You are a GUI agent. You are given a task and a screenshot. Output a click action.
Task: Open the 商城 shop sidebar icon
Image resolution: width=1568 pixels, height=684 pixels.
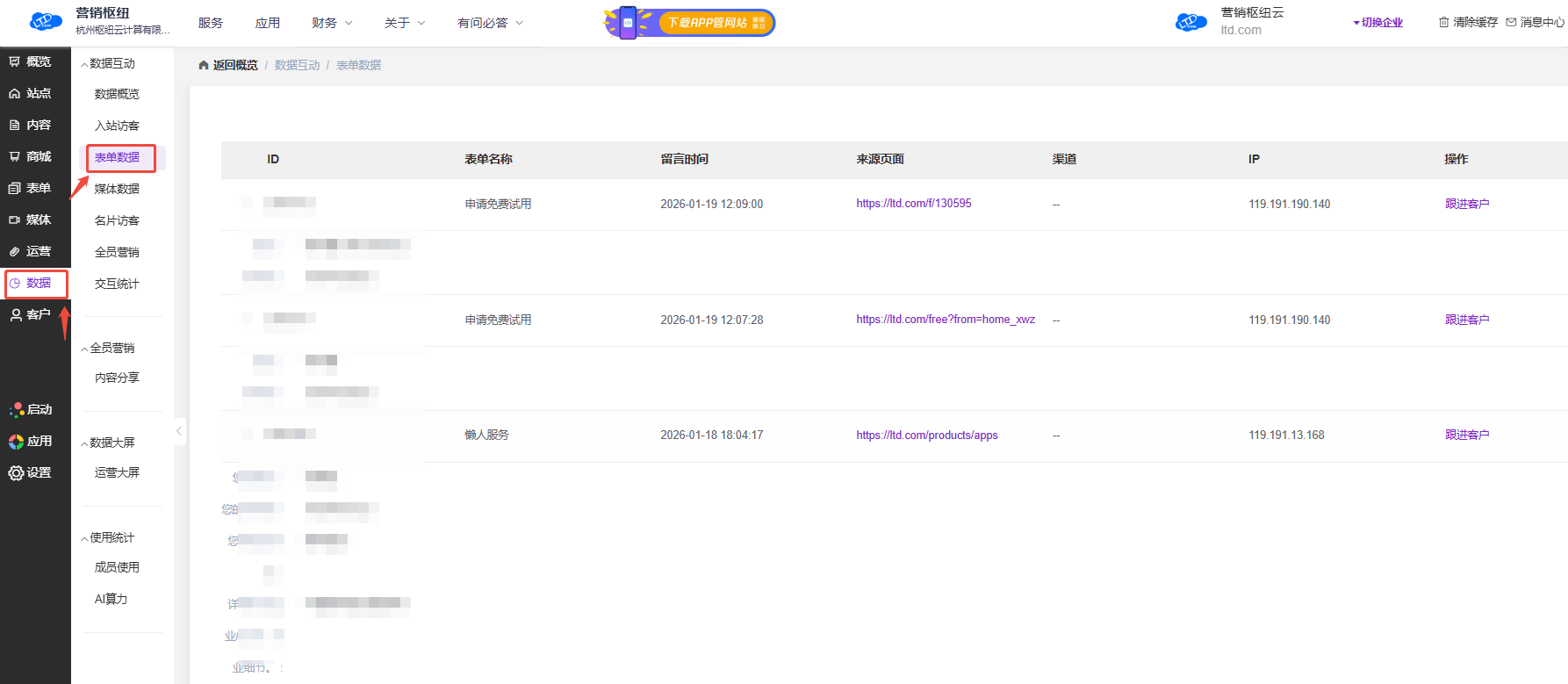pos(15,156)
